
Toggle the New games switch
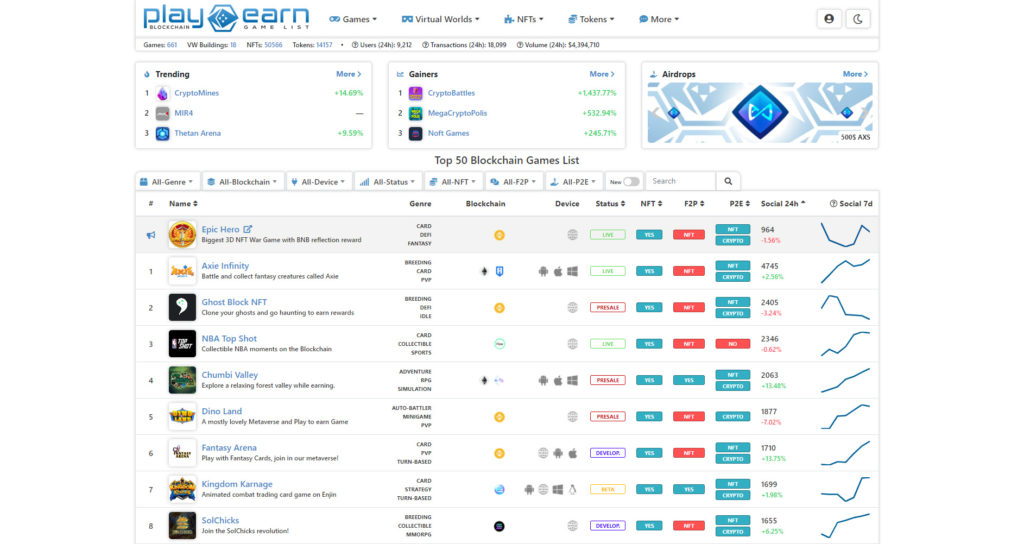click(x=631, y=182)
